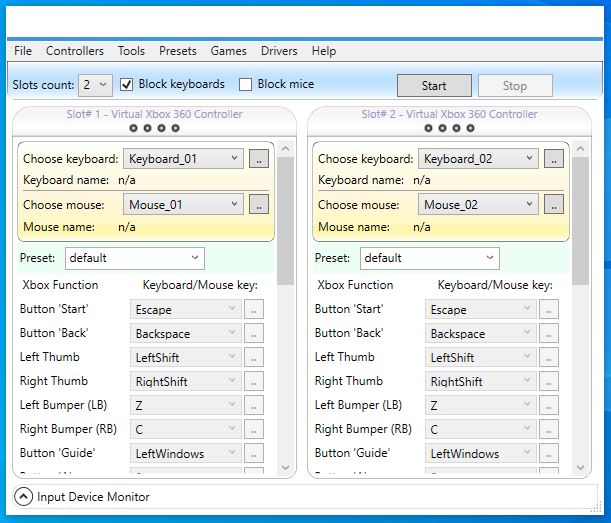Click Slot 2 scrollbar down arrow

pos(582,468)
